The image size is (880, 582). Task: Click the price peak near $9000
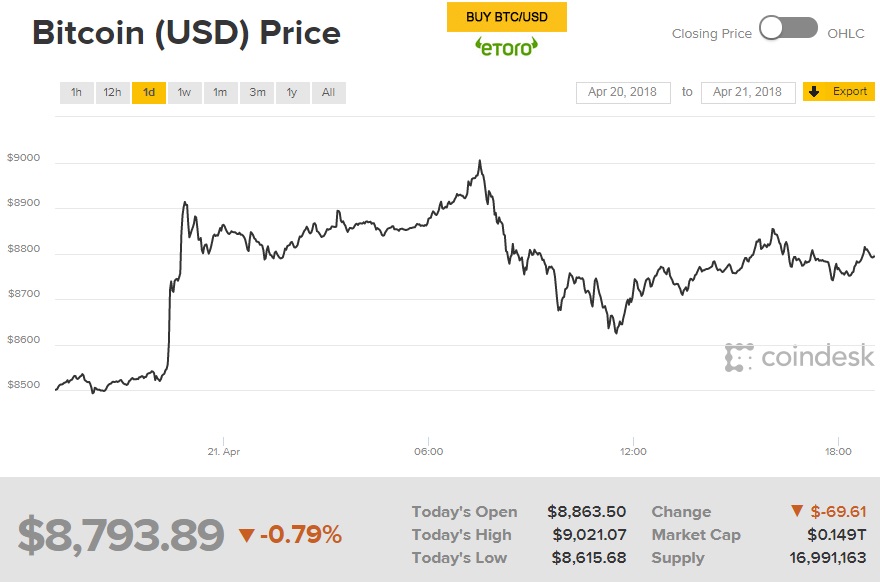[480, 161]
